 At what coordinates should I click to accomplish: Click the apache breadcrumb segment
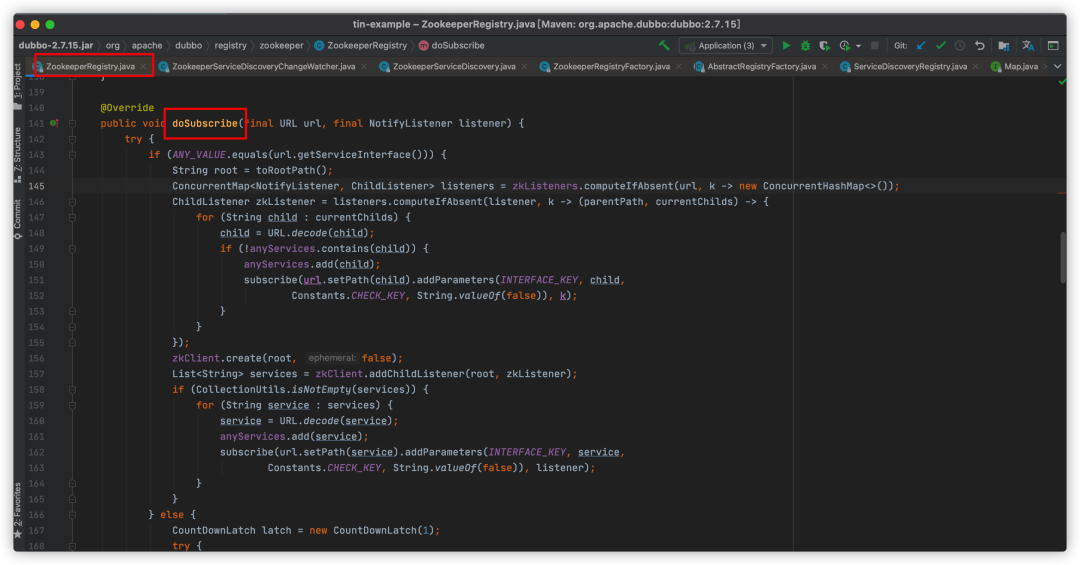point(147,45)
